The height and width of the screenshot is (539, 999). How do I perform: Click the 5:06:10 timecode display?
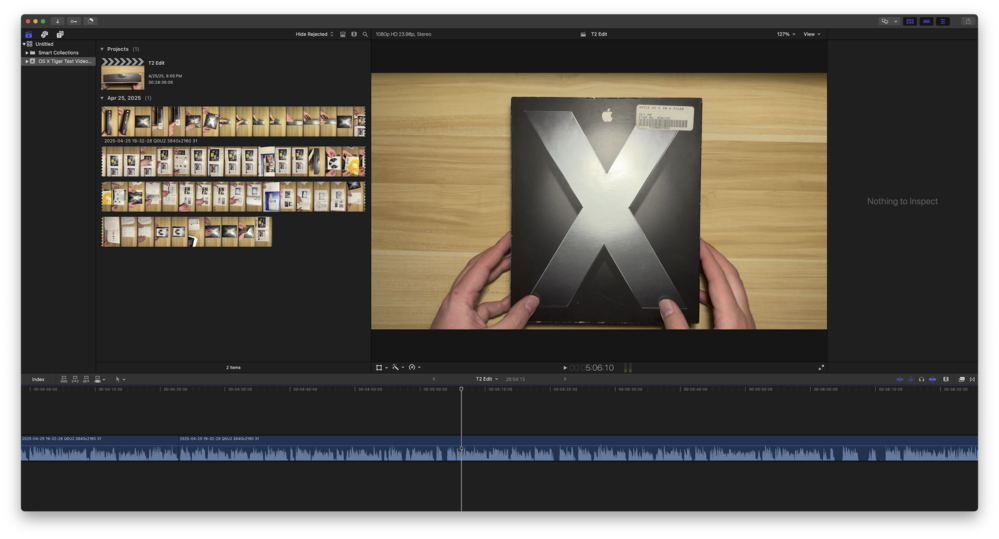tap(592, 368)
